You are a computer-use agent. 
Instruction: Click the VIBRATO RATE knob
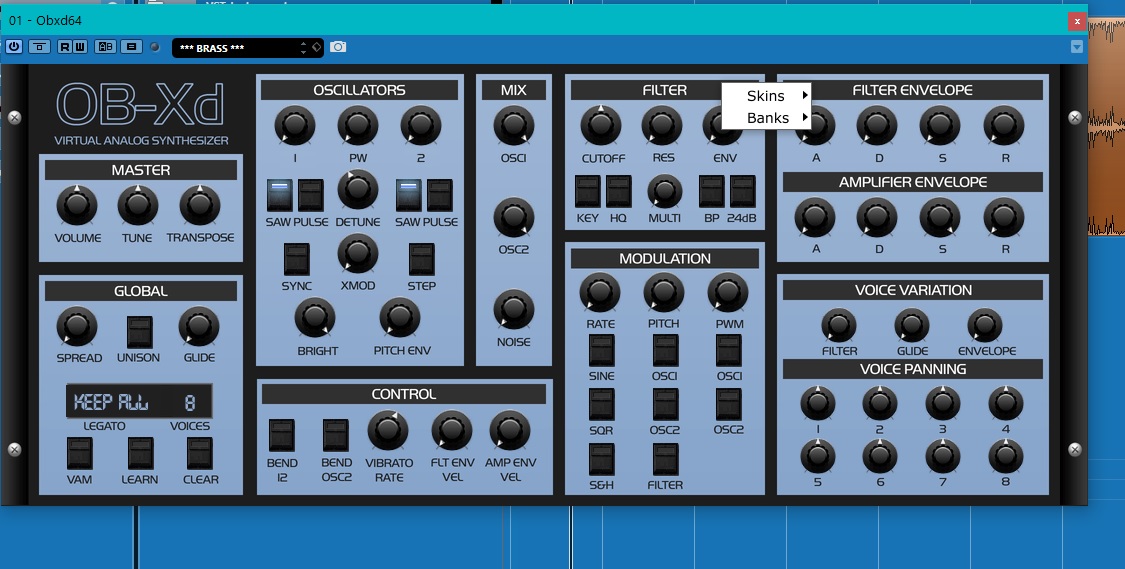pyautogui.click(x=387, y=431)
